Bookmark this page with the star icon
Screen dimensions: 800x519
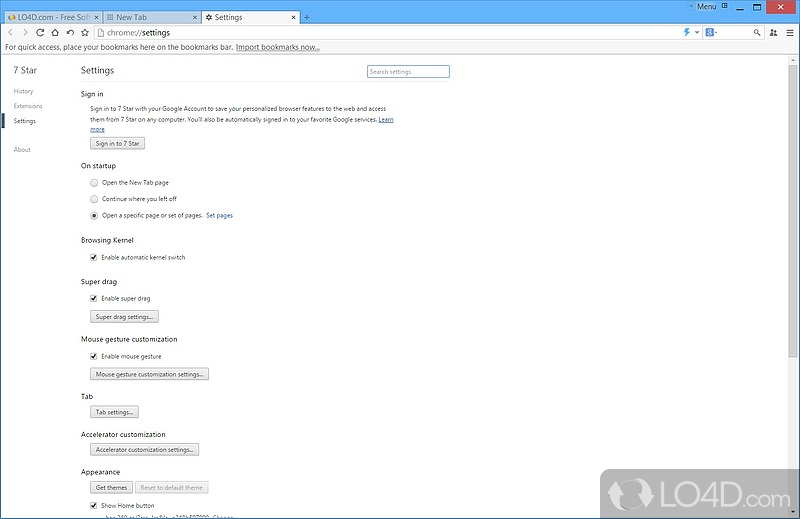point(85,32)
